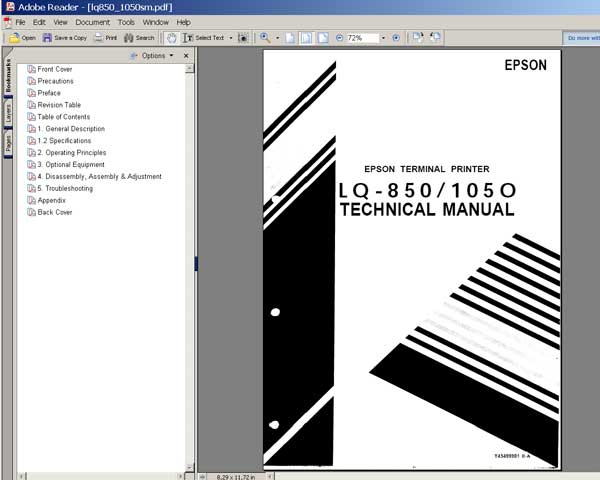Open Search with binoculars icon

[x=139, y=38]
